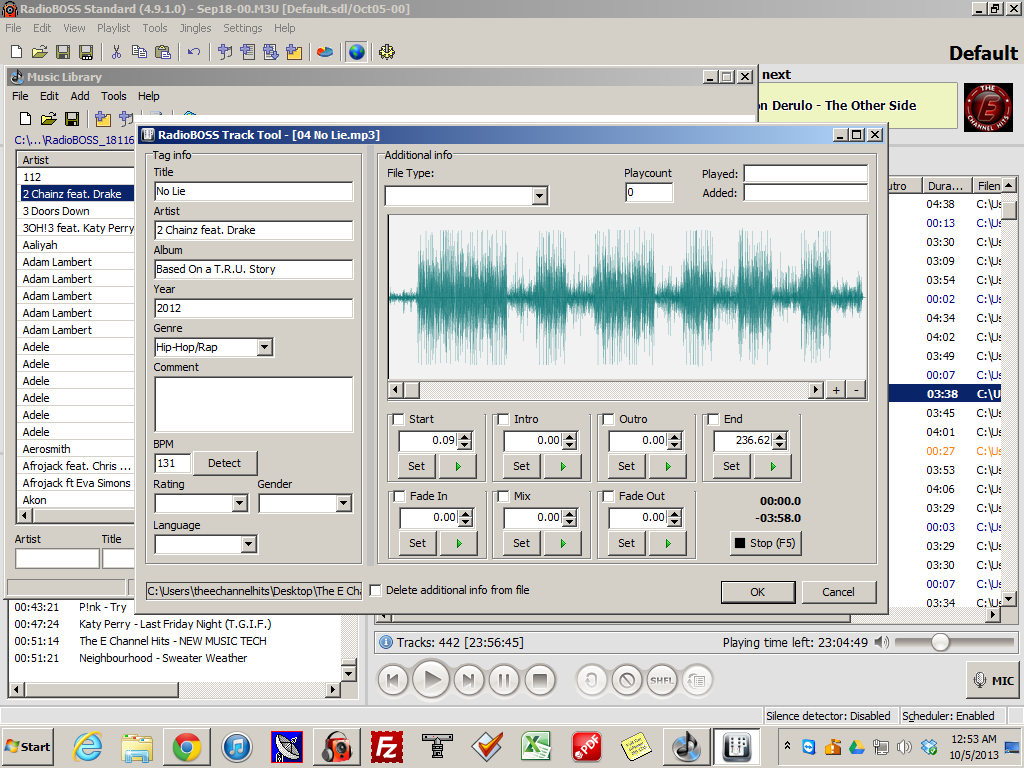Play preview from the Intro marker
The width and height of the screenshot is (1024, 768).
563,466
